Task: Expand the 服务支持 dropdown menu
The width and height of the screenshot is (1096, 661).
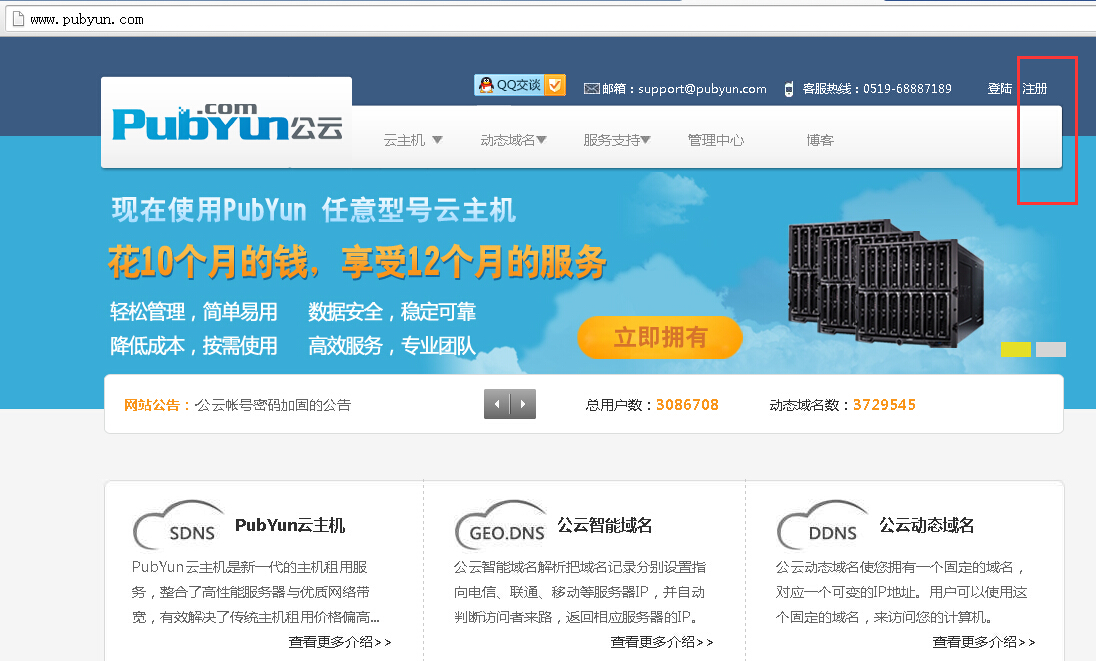Action: coord(616,140)
